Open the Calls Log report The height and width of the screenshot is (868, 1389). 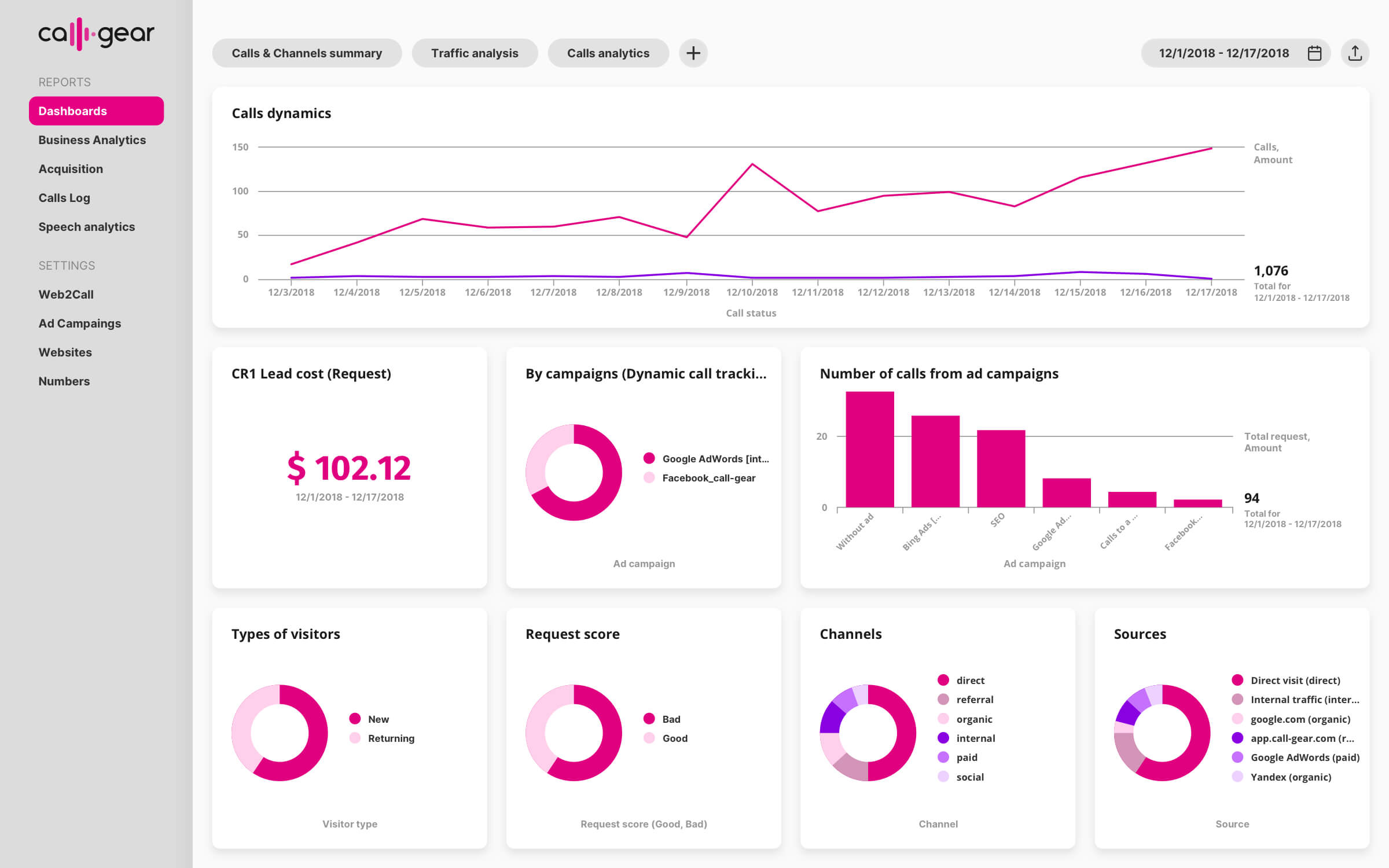click(x=64, y=197)
